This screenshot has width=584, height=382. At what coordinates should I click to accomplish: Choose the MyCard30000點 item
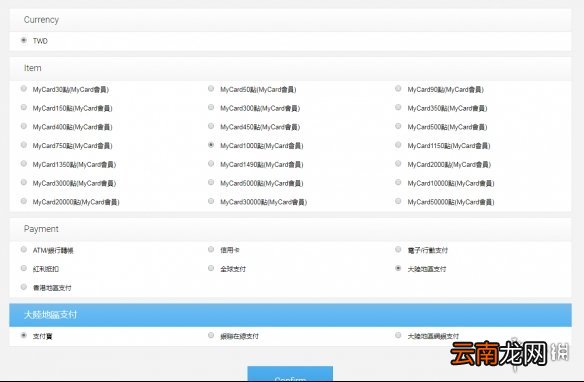211,201
